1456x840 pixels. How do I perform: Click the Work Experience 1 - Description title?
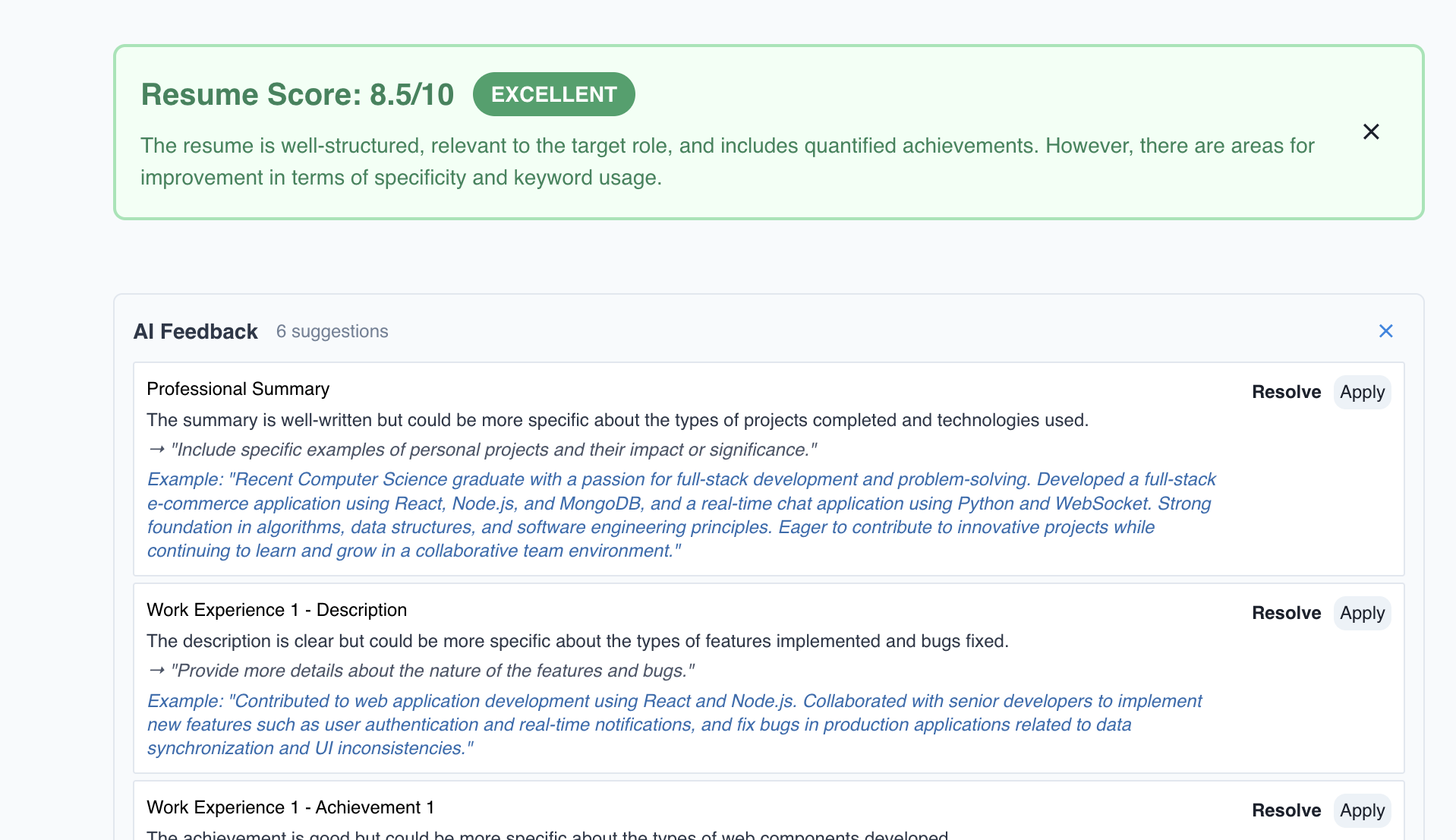(276, 610)
